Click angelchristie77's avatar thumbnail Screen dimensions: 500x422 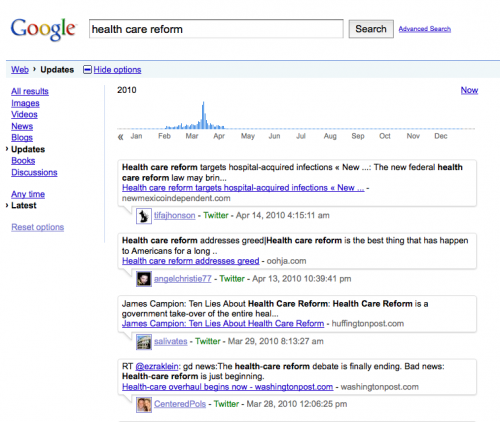pos(144,279)
